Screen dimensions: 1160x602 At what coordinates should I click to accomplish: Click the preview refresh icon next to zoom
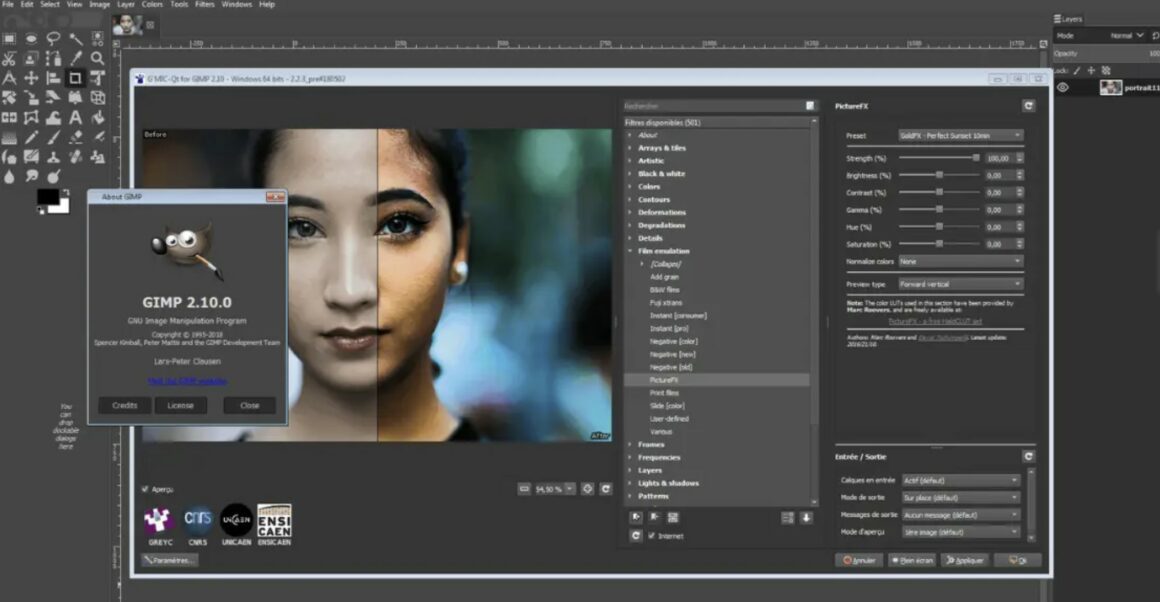point(606,489)
